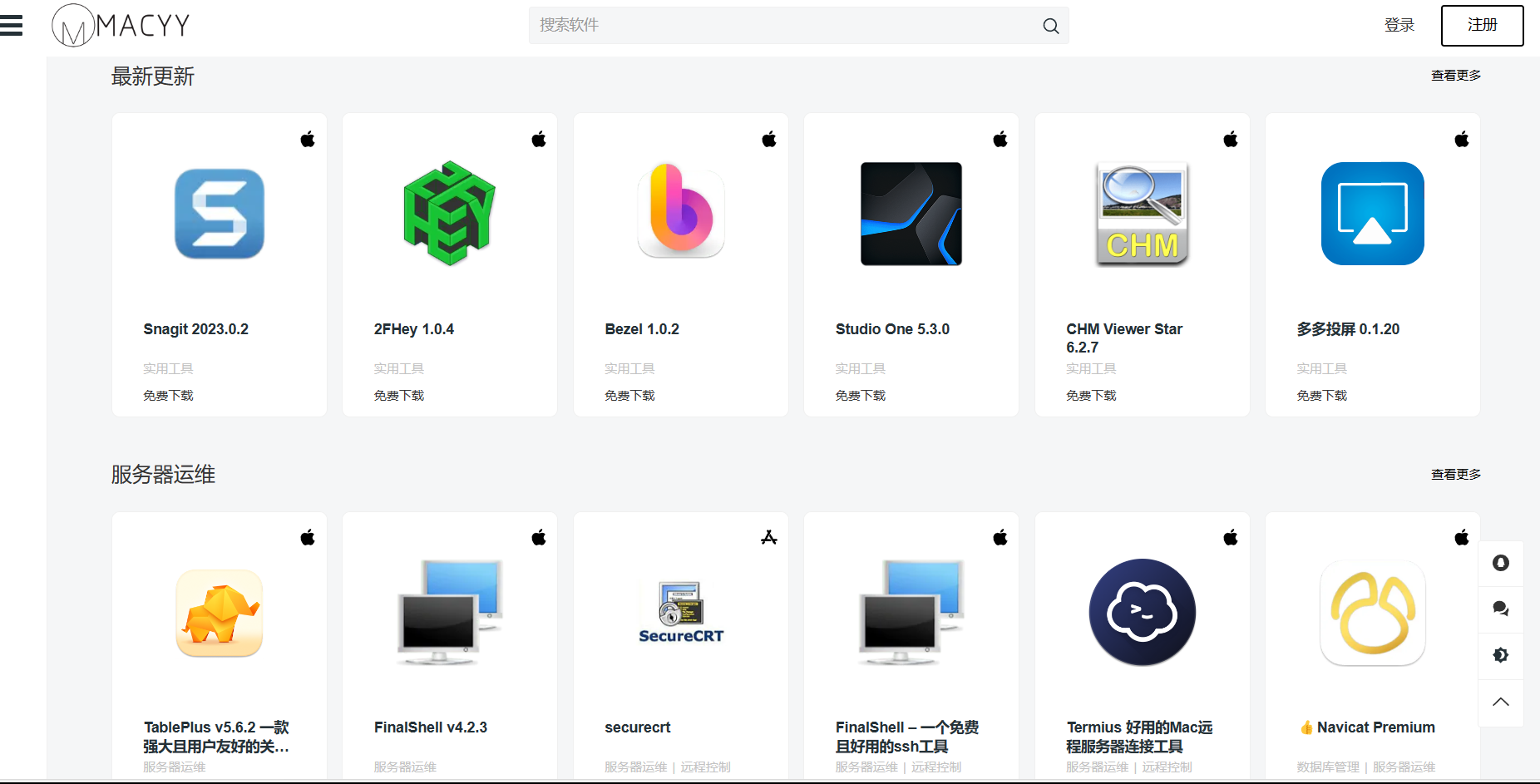
Task: Open the Termius cloud terminal icon
Action: click(x=1142, y=613)
